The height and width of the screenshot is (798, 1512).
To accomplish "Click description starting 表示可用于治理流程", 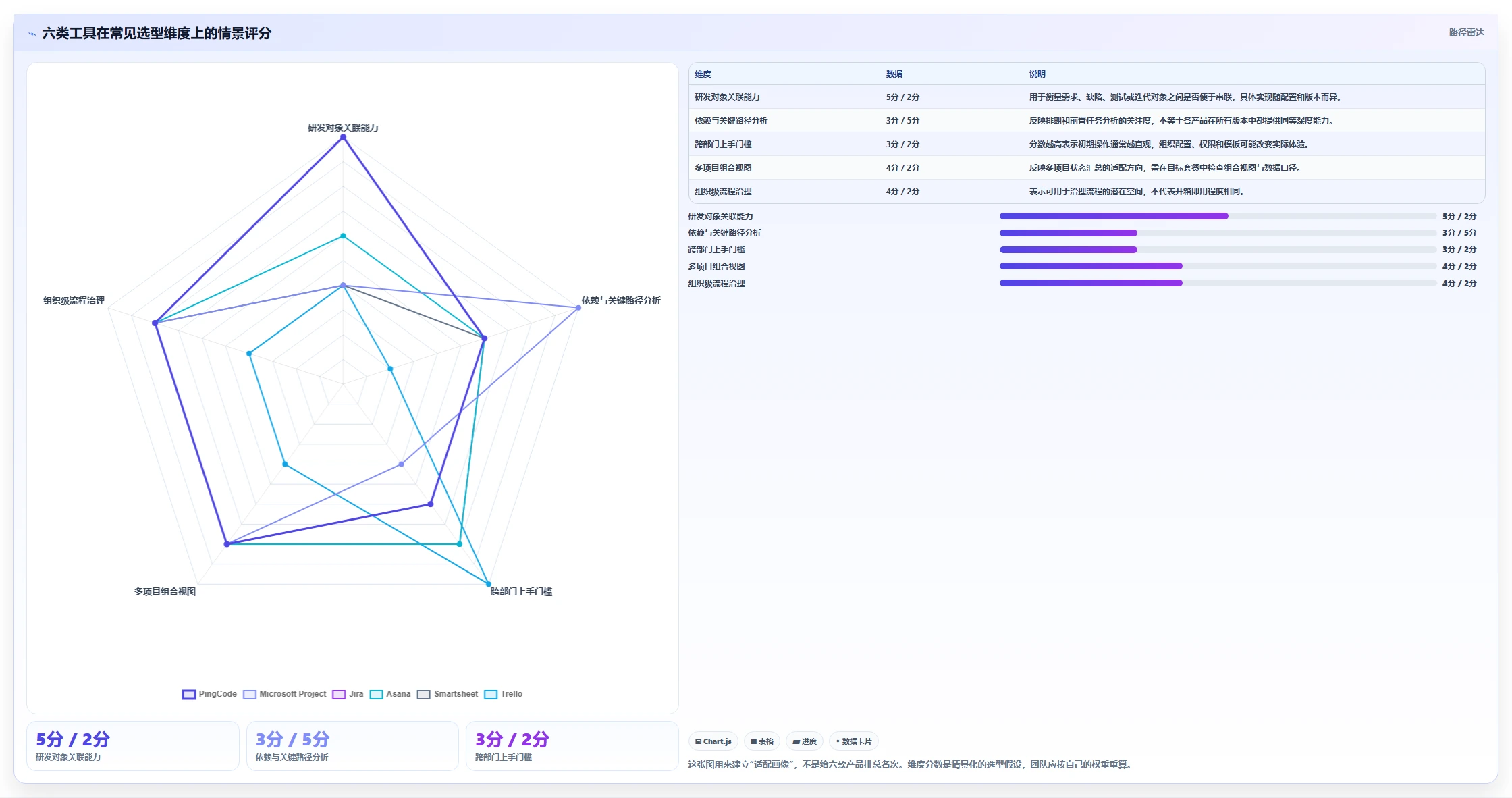I will [1137, 192].
